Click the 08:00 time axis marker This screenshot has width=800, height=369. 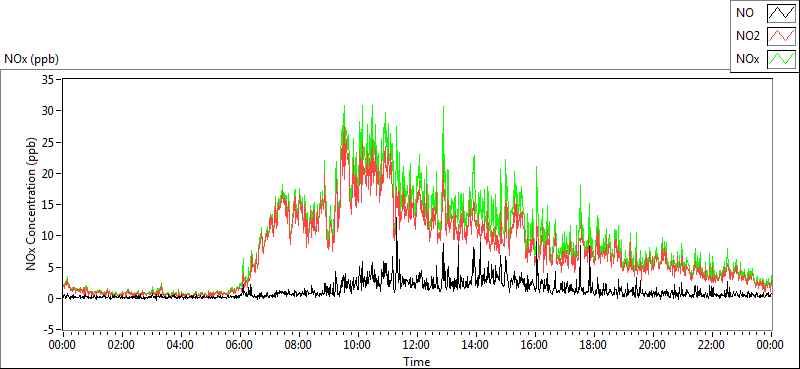298,345
